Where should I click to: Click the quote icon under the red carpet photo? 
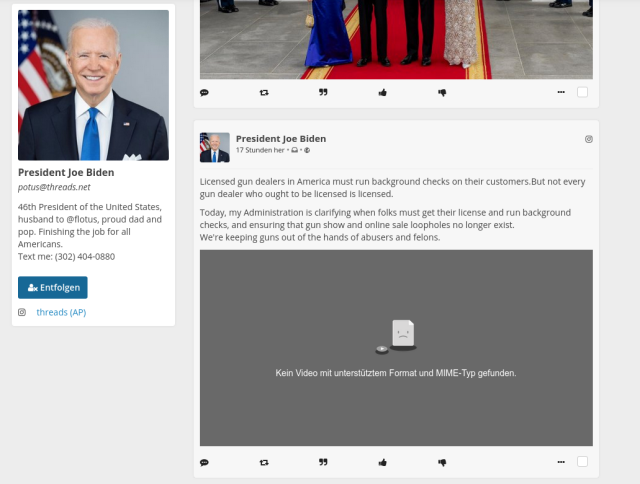[x=323, y=92]
